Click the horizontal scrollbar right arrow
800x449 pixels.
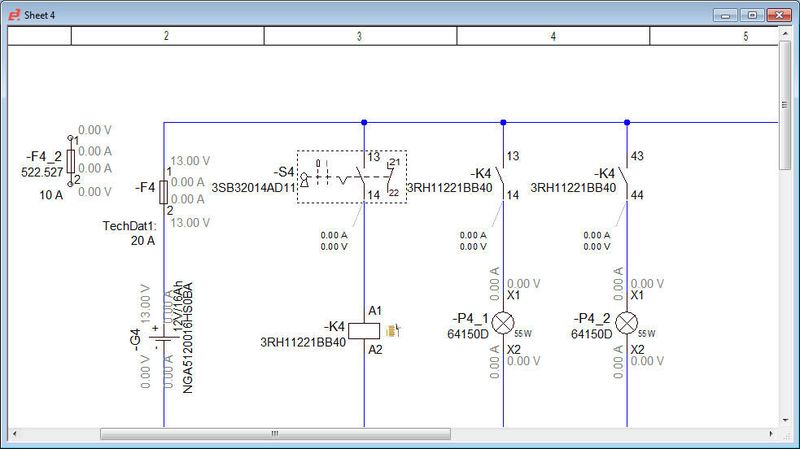(770, 434)
